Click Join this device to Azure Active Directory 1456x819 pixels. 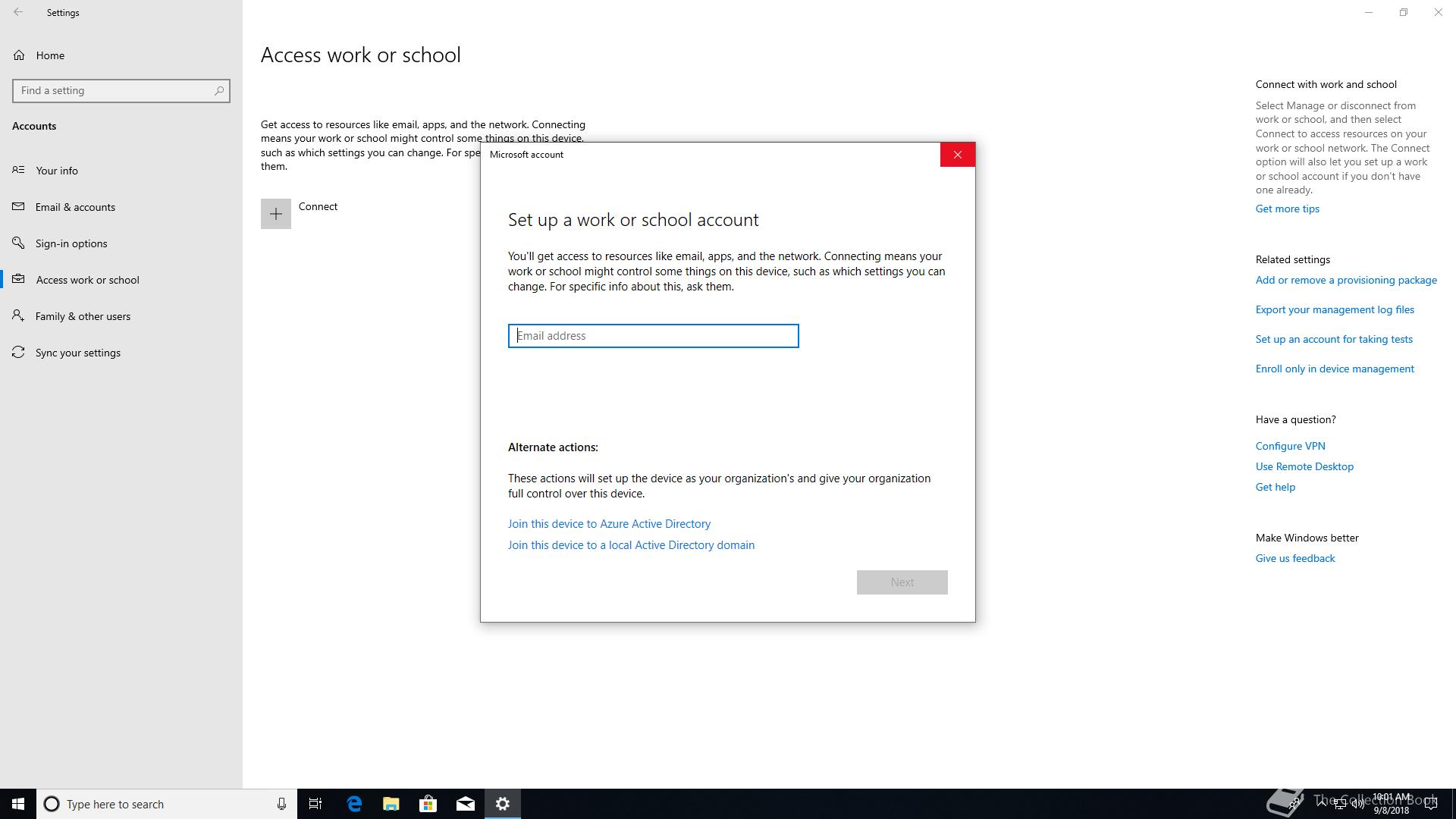[x=609, y=524]
